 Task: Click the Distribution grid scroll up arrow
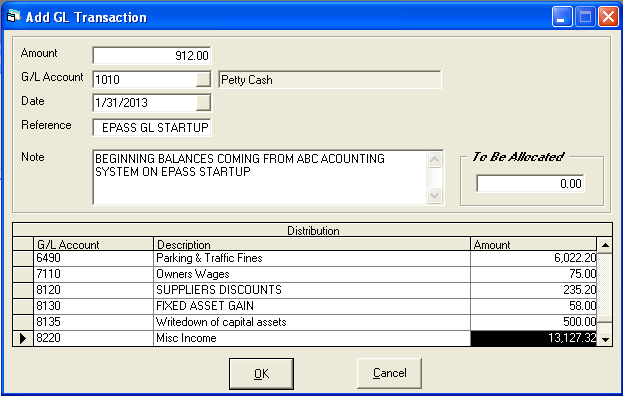click(x=605, y=245)
